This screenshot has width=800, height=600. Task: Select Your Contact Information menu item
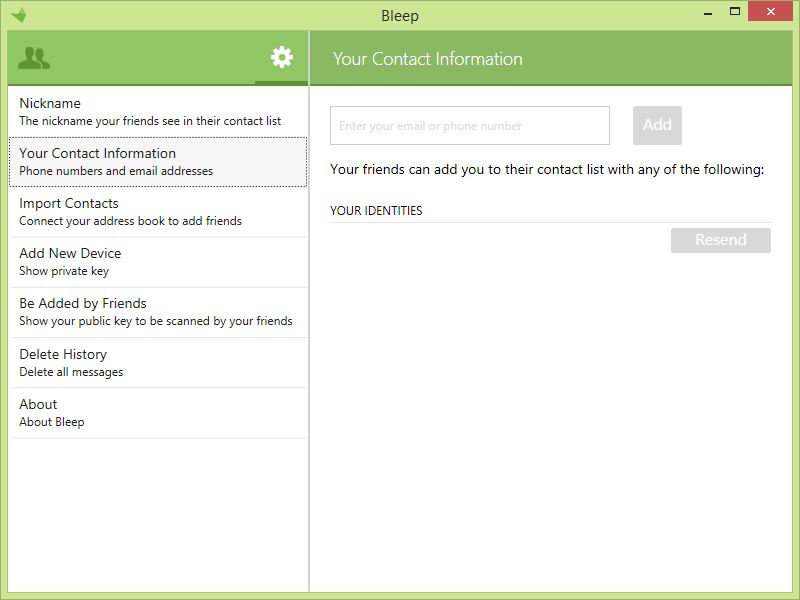pyautogui.click(x=158, y=162)
